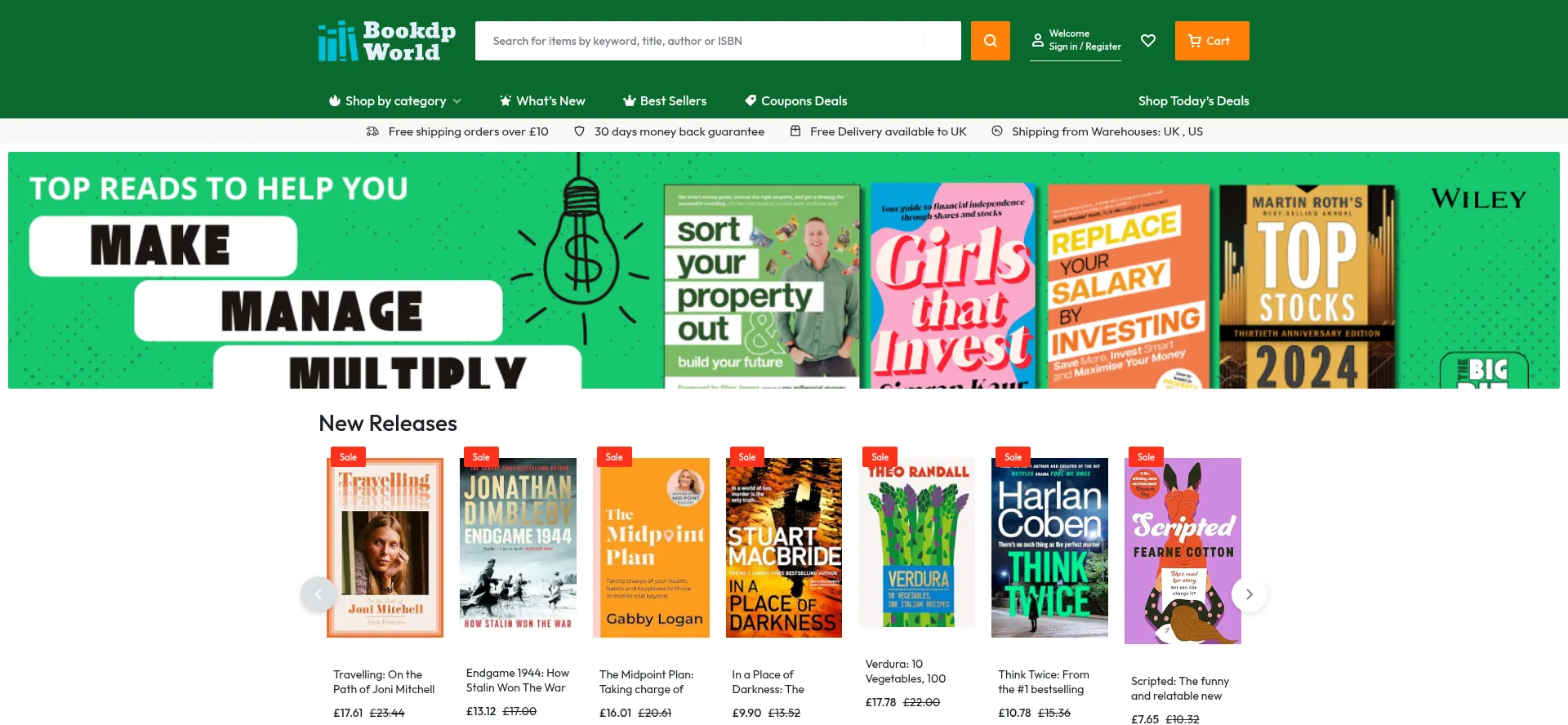
Task: Go to previous New Releases carousel slide
Action: click(318, 594)
